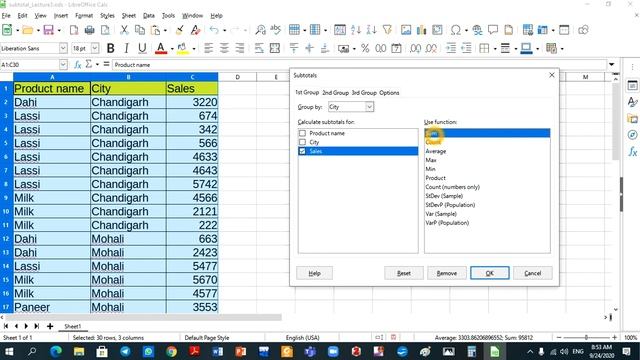The image size is (640, 360).
Task: Open Function Wizard fx icon
Action: [x=78, y=64]
